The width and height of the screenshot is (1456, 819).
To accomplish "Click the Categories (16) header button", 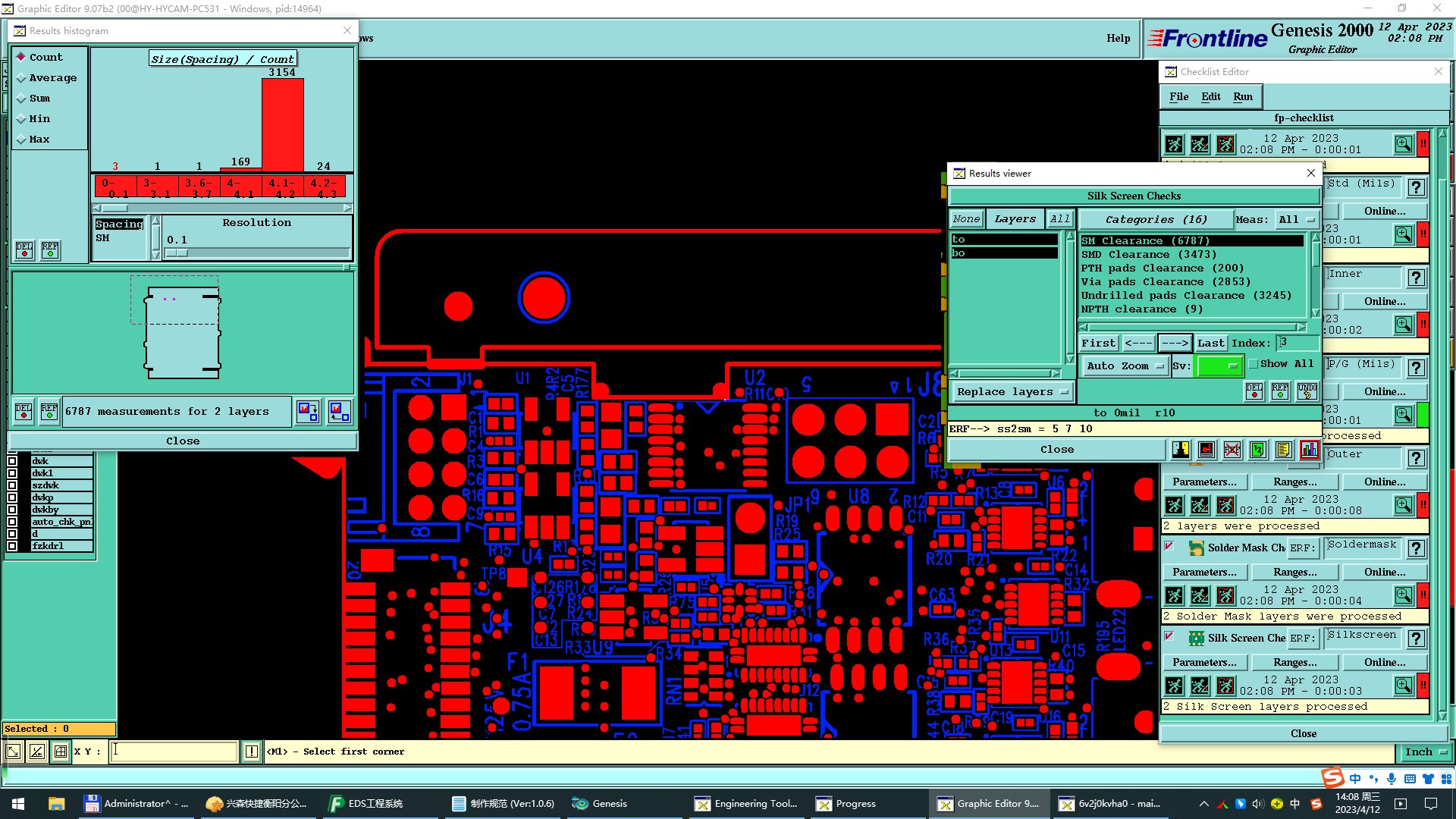I will point(1156,220).
